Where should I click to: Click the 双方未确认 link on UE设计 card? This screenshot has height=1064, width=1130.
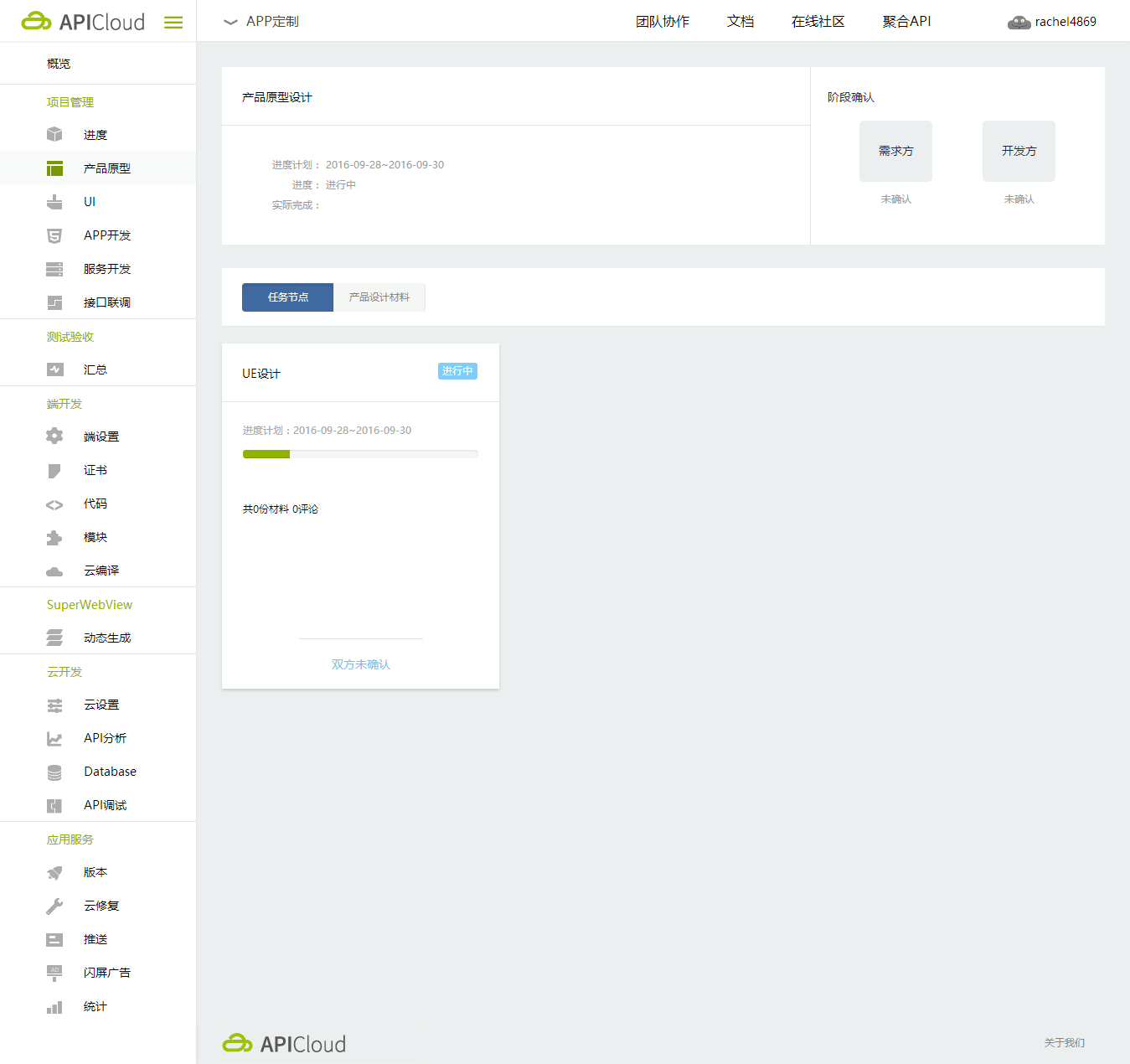[360, 664]
